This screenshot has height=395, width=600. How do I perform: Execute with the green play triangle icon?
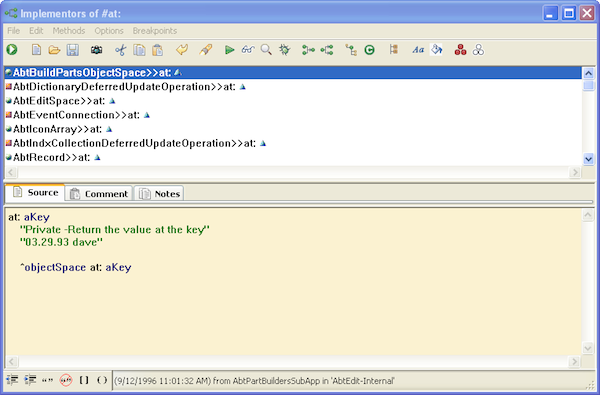(x=230, y=50)
